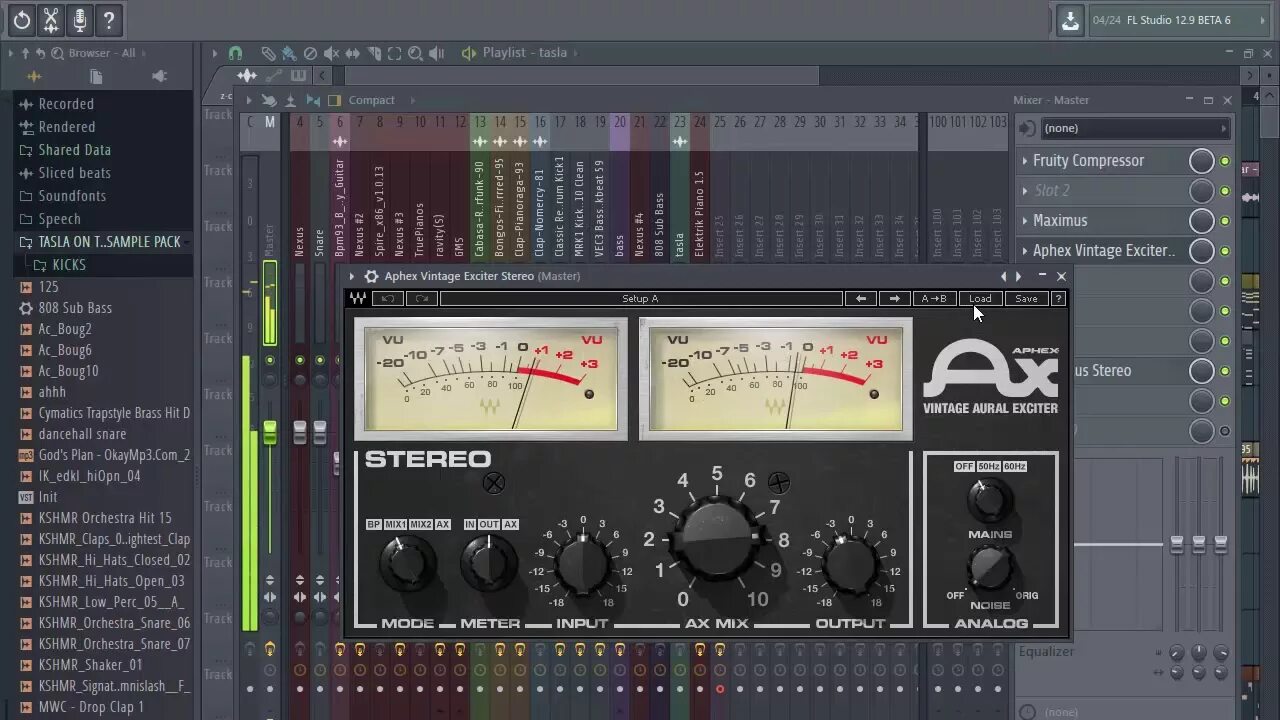Select the playlist Zoom tool
Image resolution: width=1280 pixels, height=720 pixels.
click(416, 53)
